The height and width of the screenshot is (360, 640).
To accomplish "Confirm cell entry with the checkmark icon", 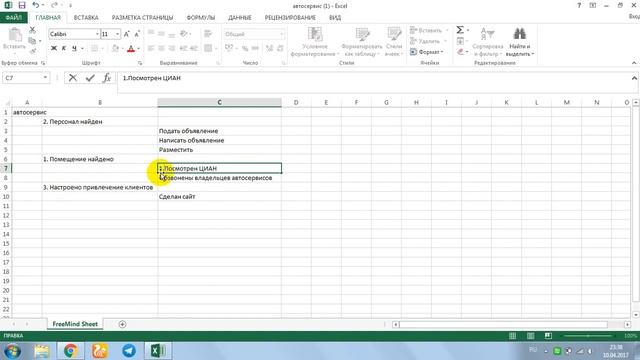I will pos(90,78).
